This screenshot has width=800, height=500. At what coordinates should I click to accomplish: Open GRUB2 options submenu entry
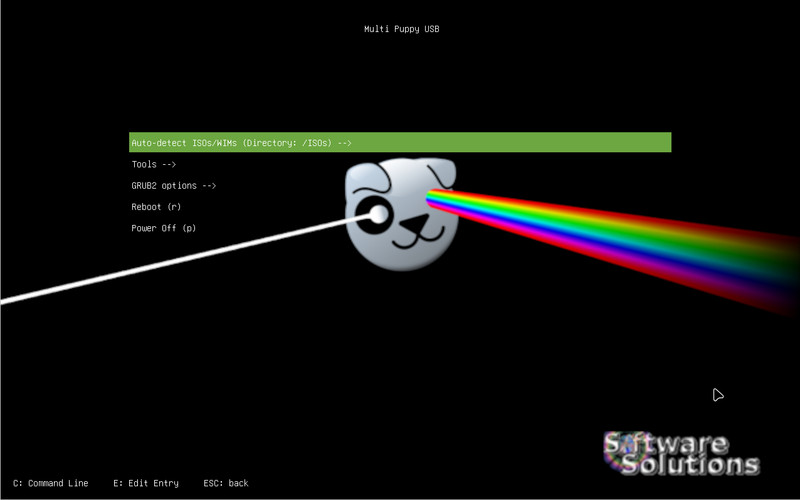click(x=173, y=186)
